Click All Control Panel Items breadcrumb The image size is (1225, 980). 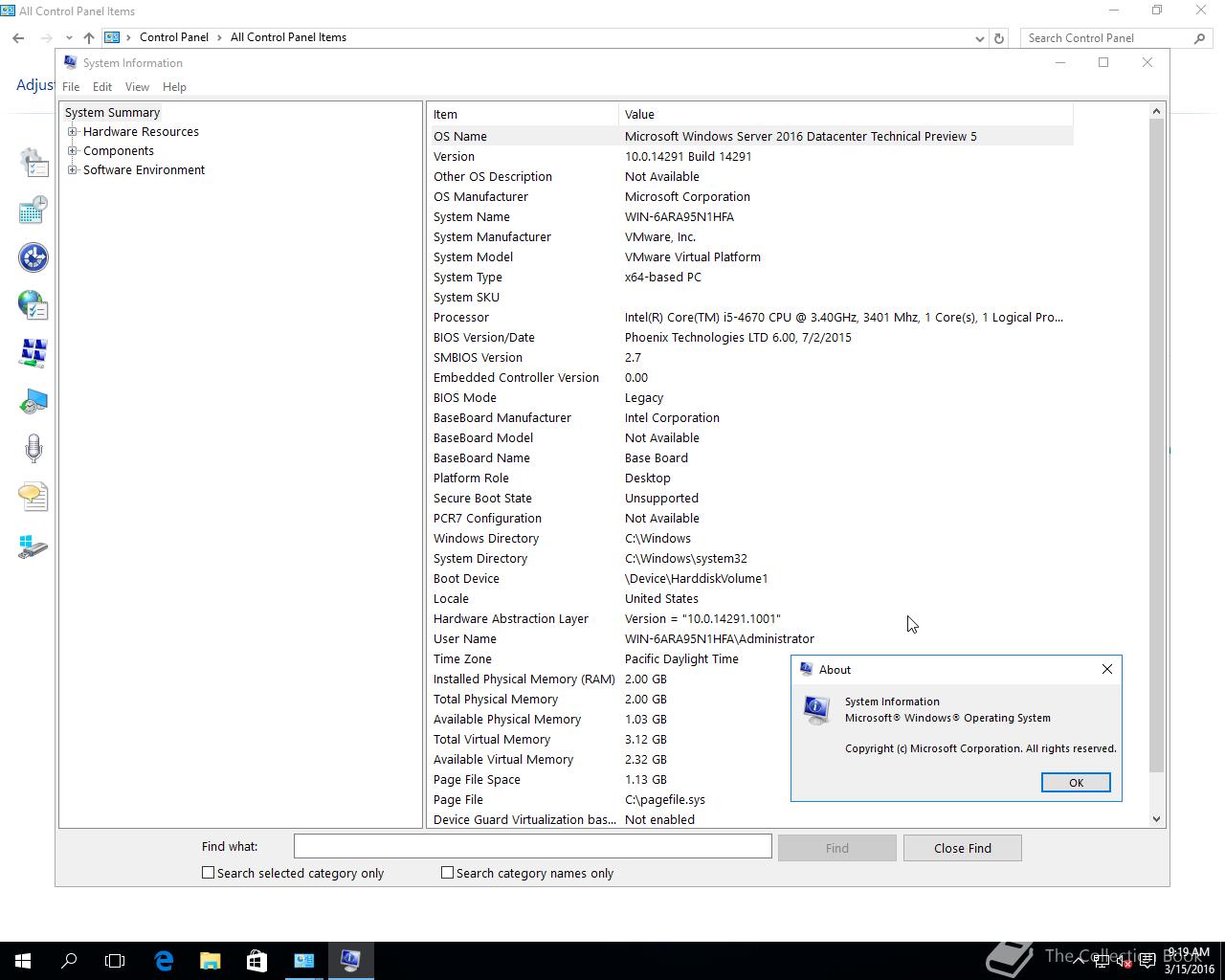[x=288, y=37]
